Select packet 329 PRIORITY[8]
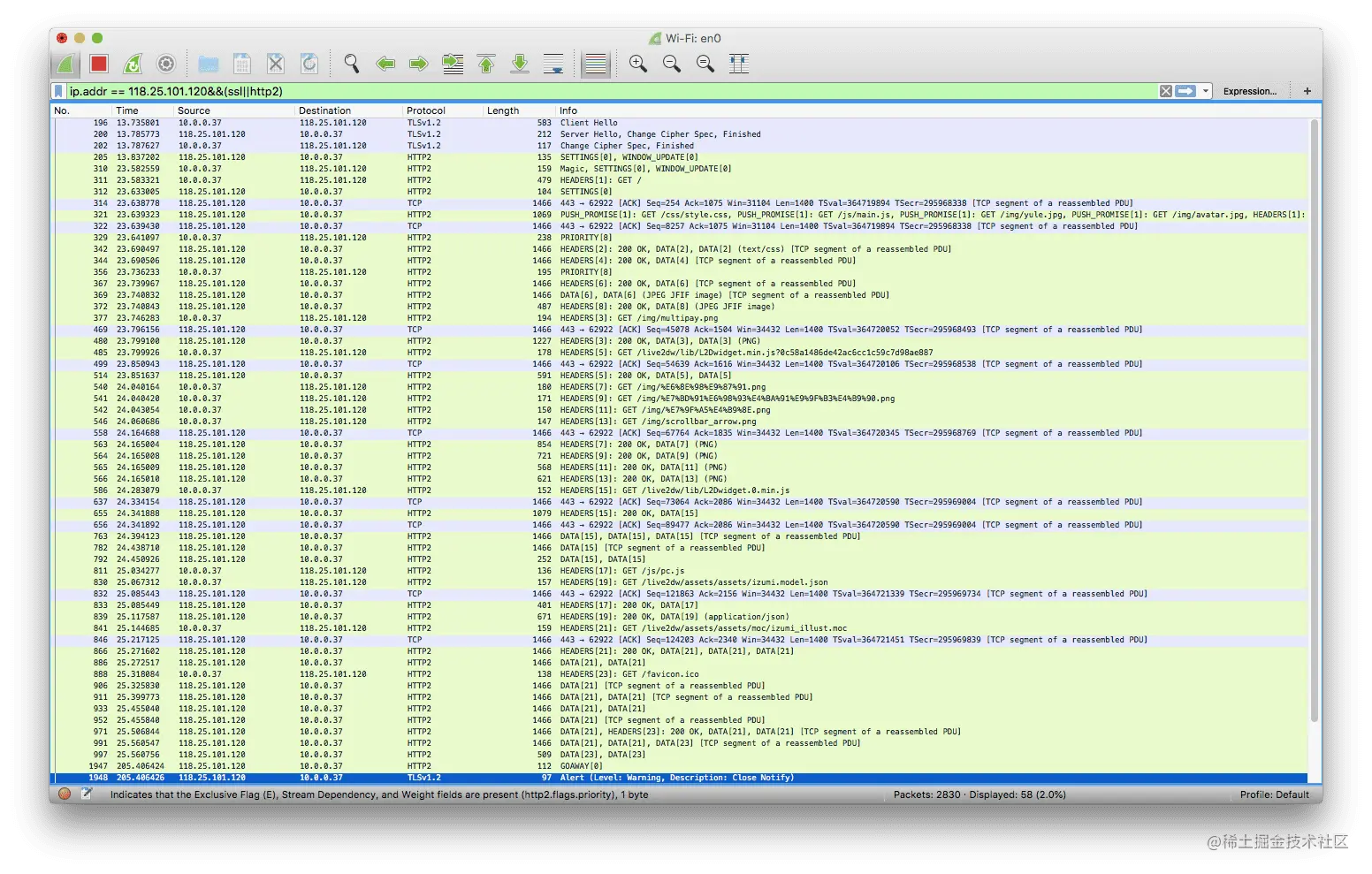 [680, 238]
